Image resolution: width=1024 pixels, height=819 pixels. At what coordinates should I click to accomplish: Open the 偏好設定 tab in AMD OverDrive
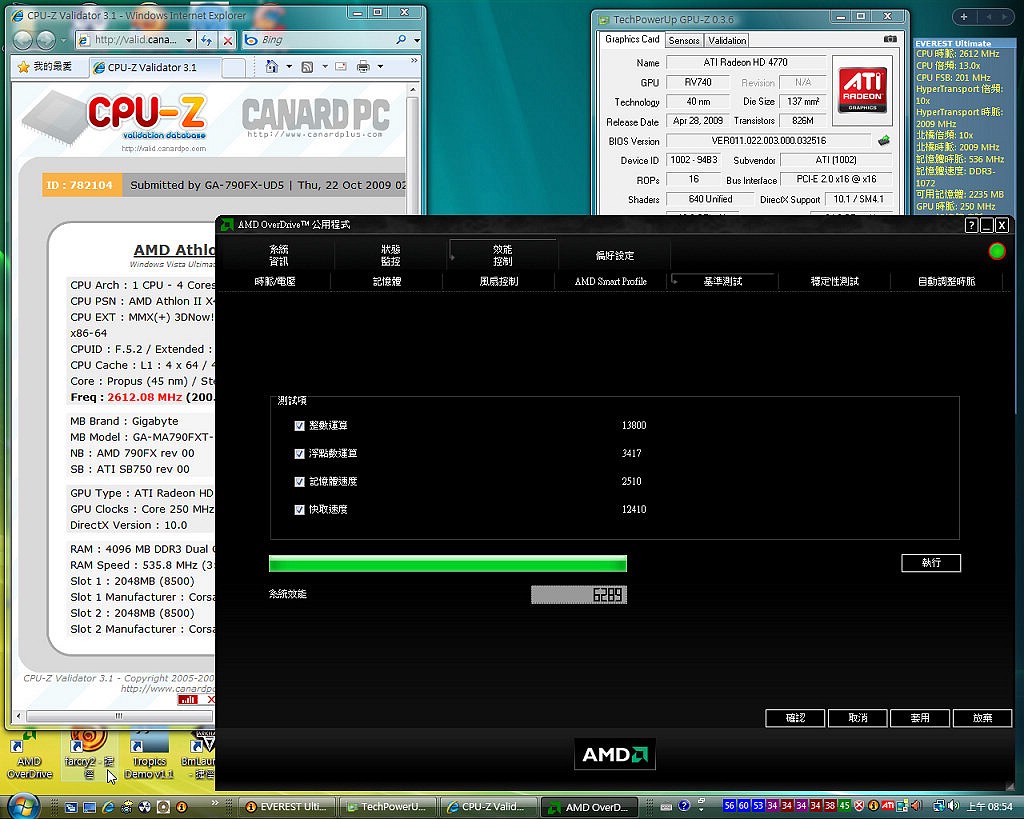[x=615, y=255]
